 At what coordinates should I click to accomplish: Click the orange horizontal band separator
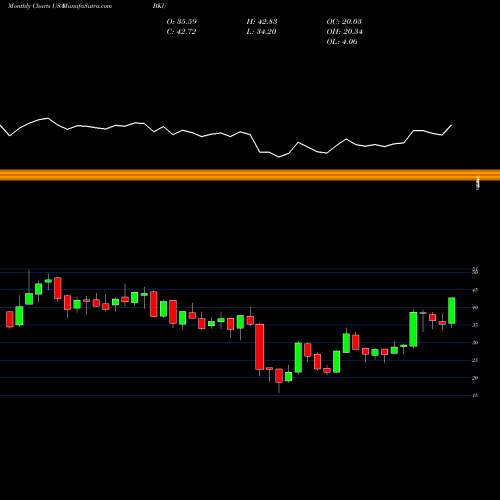(250, 175)
